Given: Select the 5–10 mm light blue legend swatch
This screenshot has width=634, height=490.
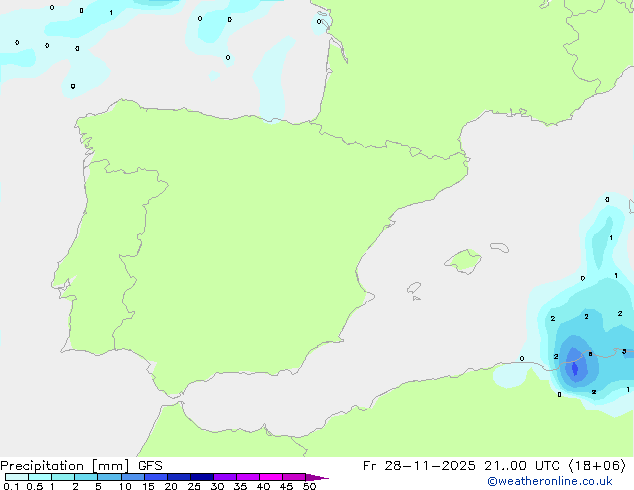Looking at the screenshot, I should 110,477.
